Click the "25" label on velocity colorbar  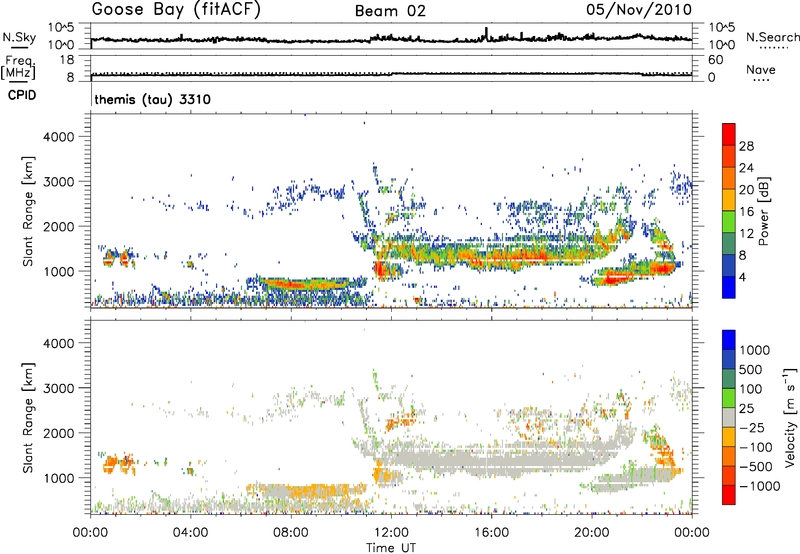[746, 408]
